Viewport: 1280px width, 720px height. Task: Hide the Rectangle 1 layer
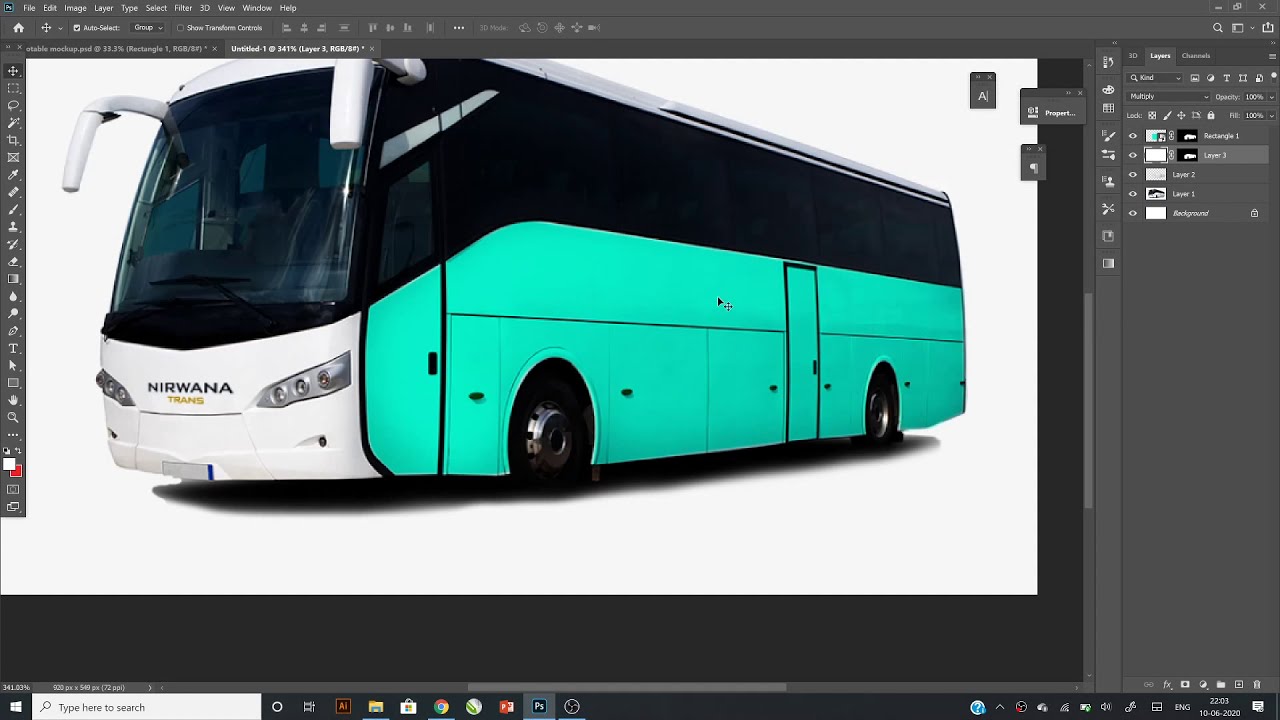[x=1133, y=135]
